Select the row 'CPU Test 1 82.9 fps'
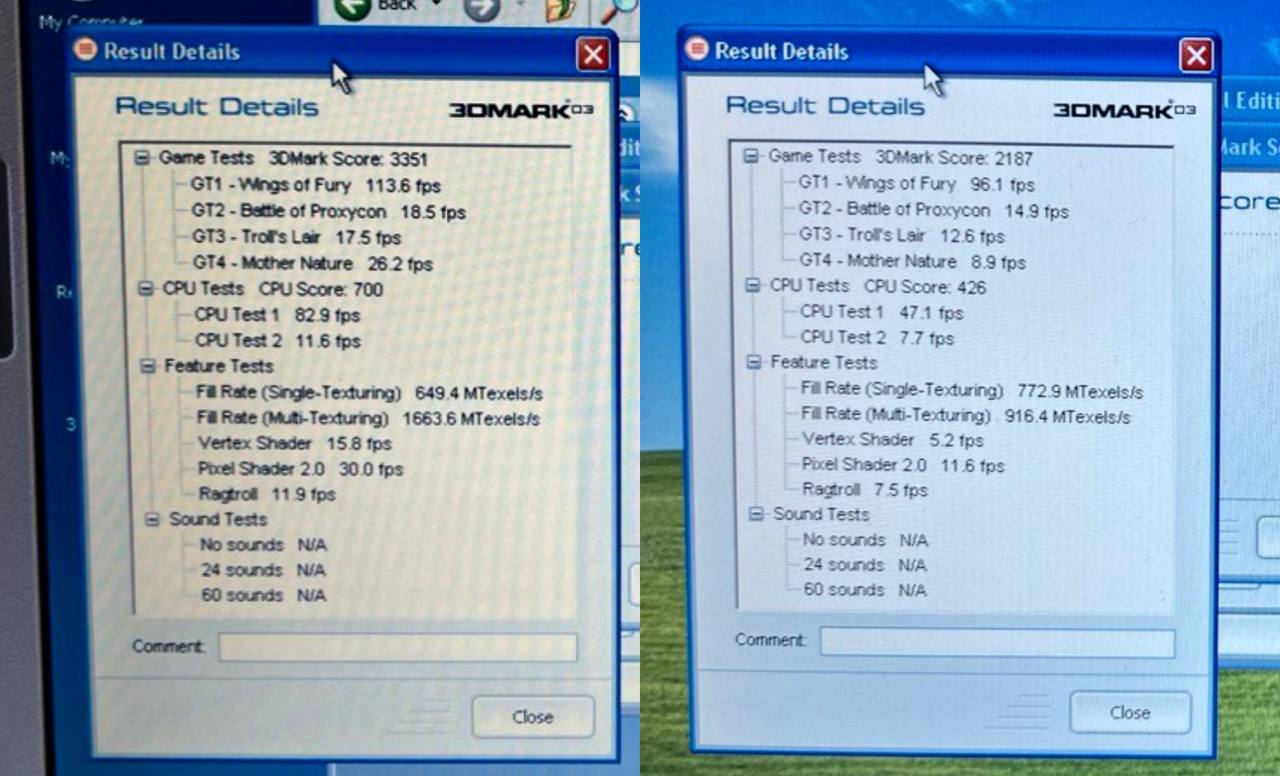Screen dimensions: 1280x776 tap(278, 315)
